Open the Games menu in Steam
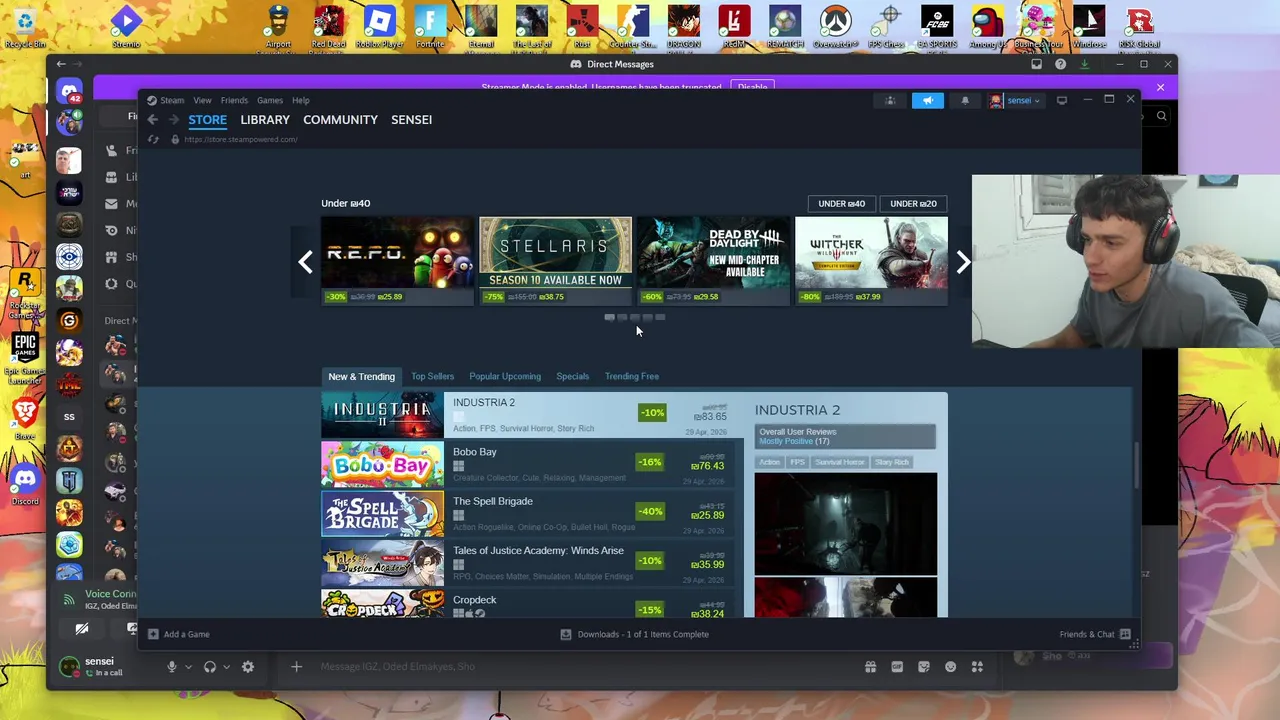 [x=270, y=100]
